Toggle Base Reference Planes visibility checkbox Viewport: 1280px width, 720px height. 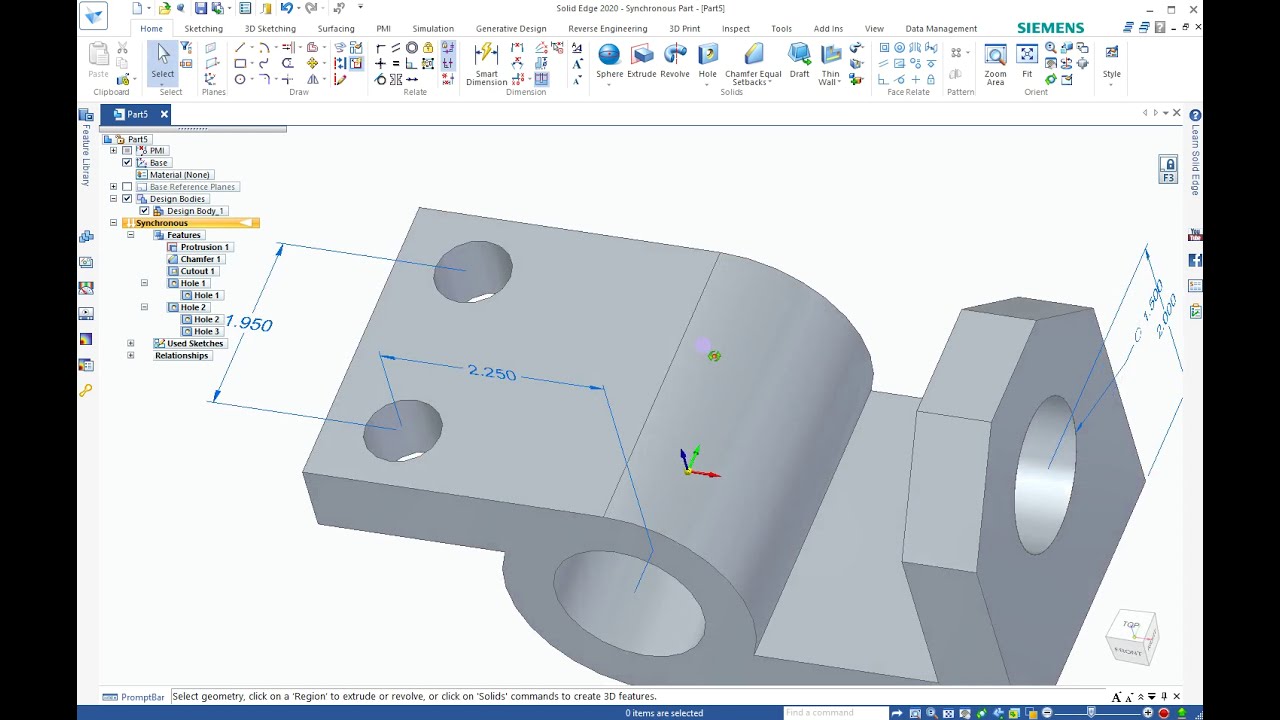[x=127, y=187]
